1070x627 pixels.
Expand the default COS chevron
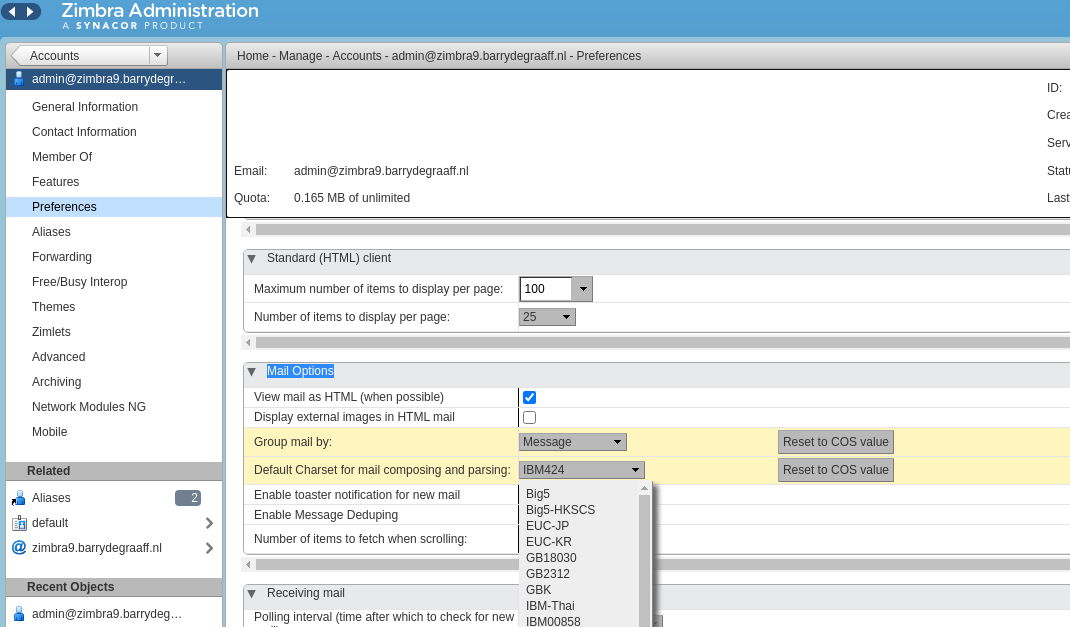(209, 523)
